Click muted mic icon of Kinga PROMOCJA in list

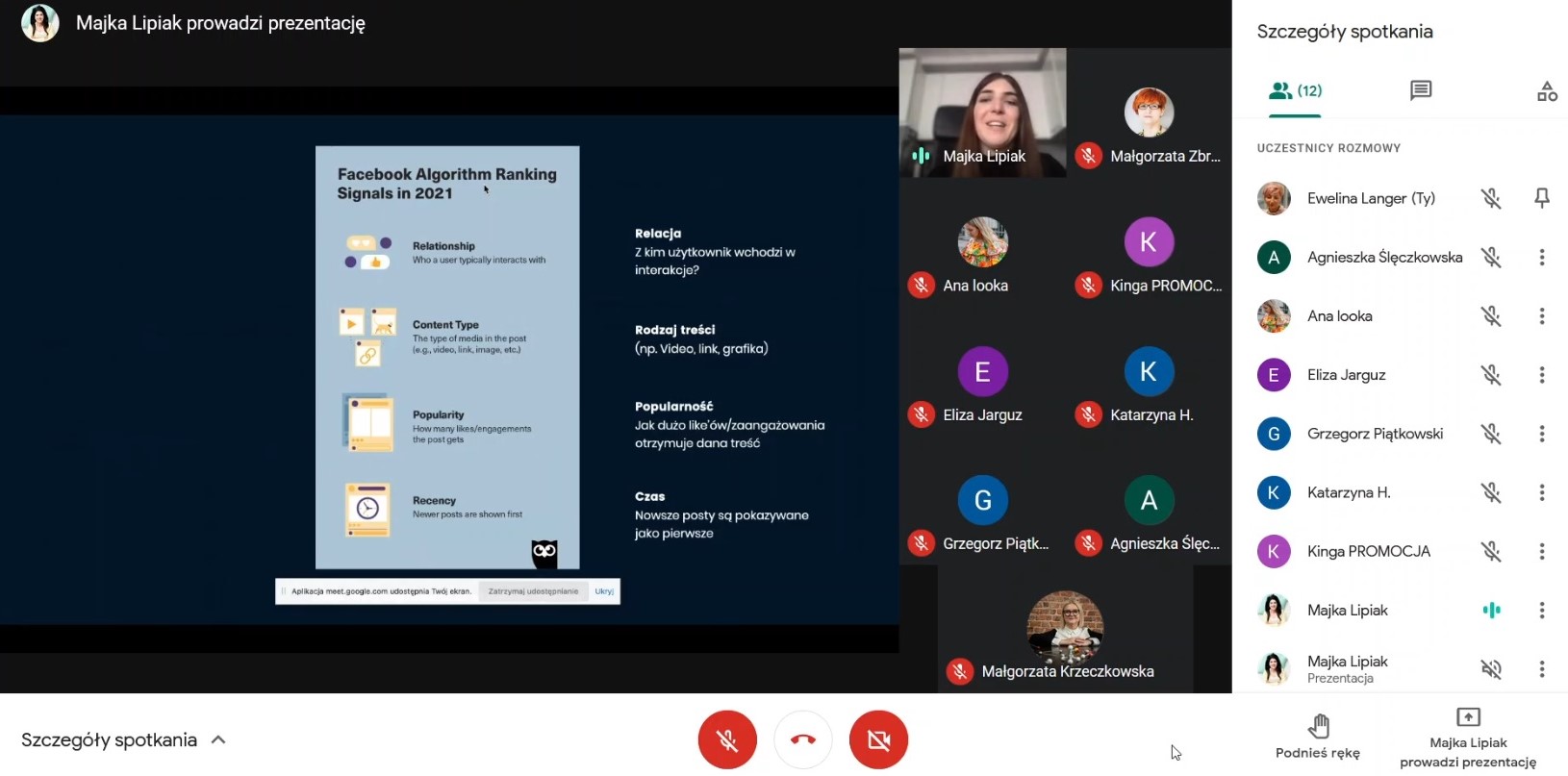coord(1491,551)
